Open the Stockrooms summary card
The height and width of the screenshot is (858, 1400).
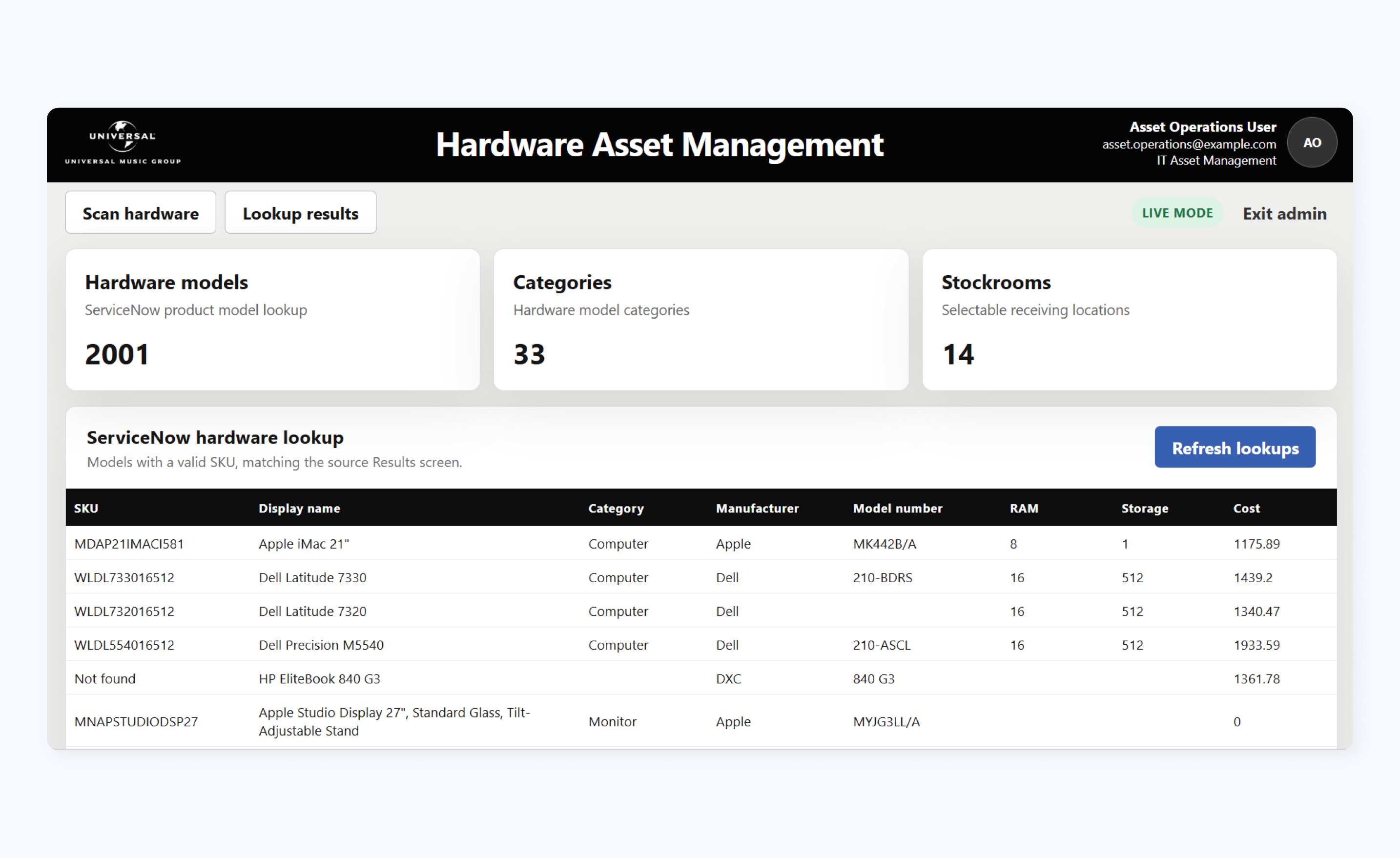coord(1130,319)
